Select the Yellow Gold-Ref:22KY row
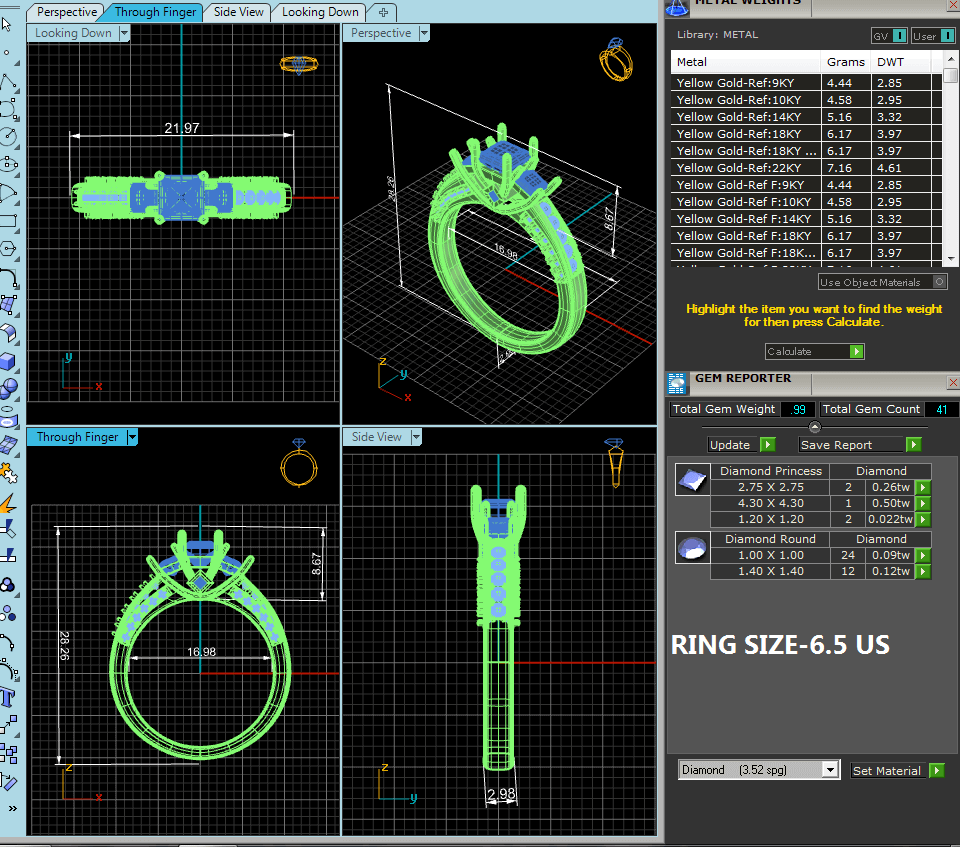The height and width of the screenshot is (847, 960). click(x=746, y=168)
